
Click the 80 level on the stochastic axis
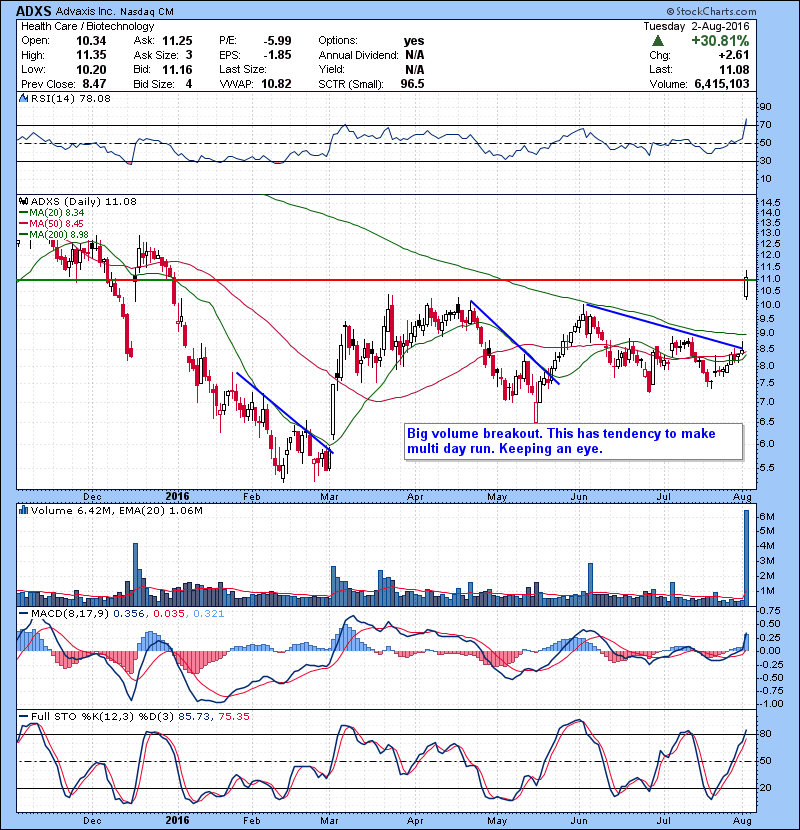pyautogui.click(x=766, y=734)
